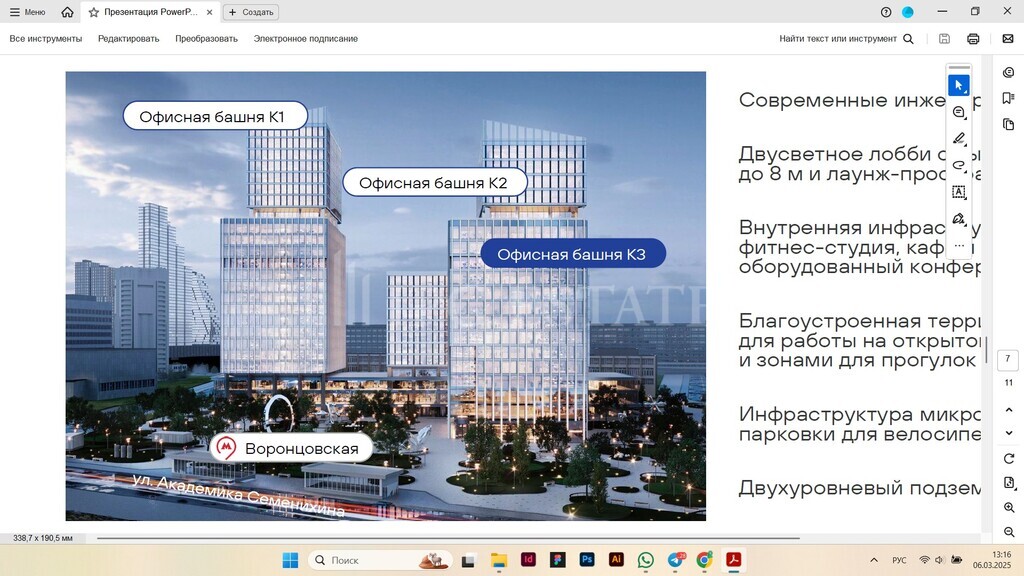Click the print icon
The height and width of the screenshot is (576, 1024).
[973, 39]
